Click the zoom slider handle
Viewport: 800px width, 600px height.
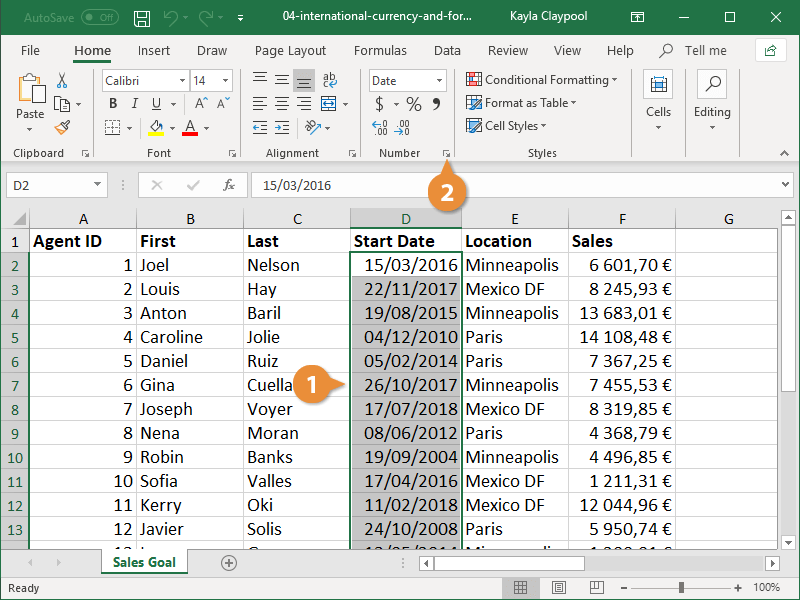pos(681,588)
